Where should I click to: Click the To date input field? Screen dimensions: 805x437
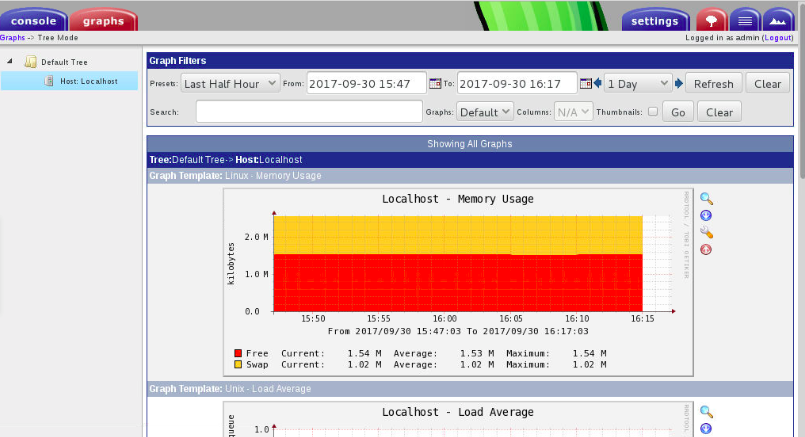[517, 84]
